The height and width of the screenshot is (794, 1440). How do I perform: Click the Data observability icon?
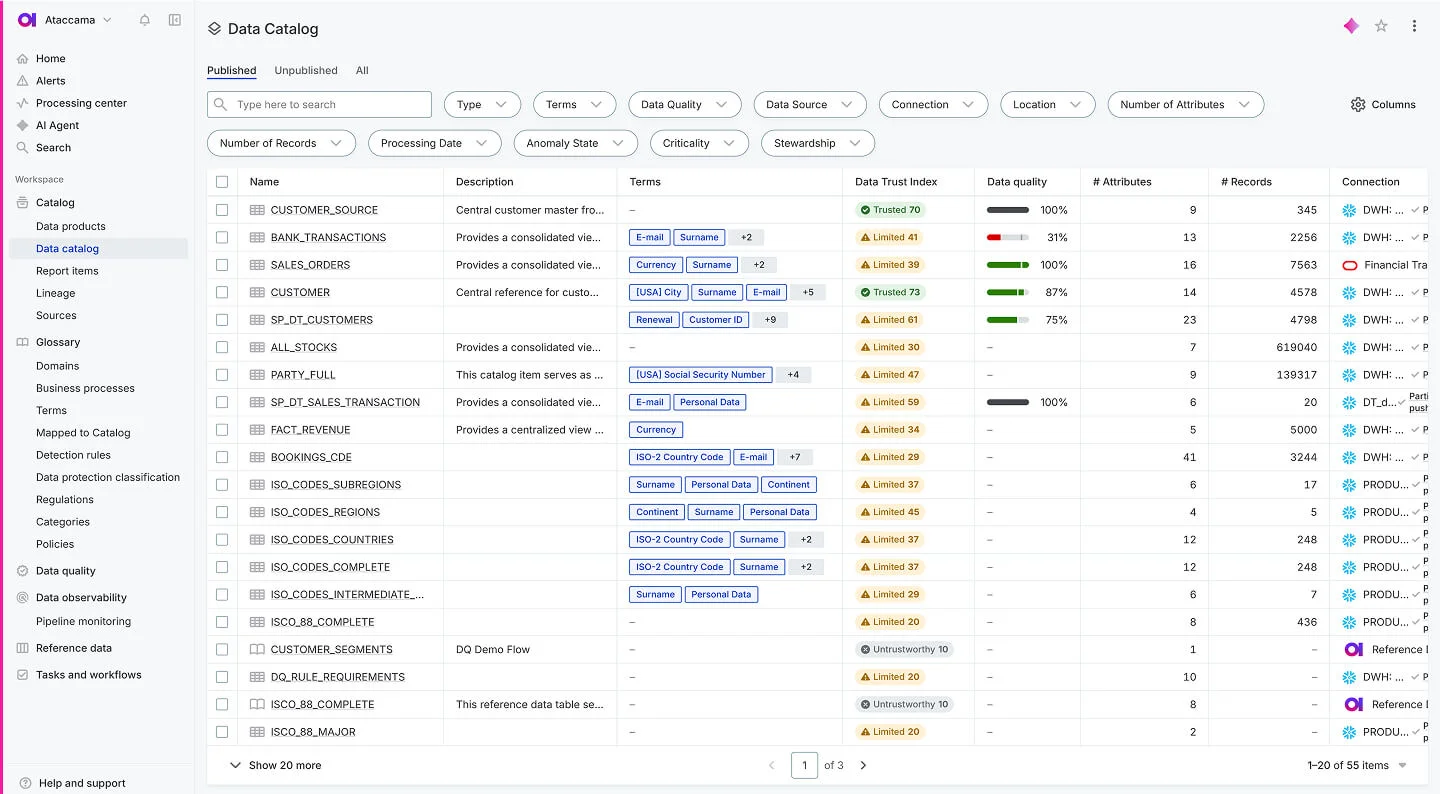(x=23, y=597)
